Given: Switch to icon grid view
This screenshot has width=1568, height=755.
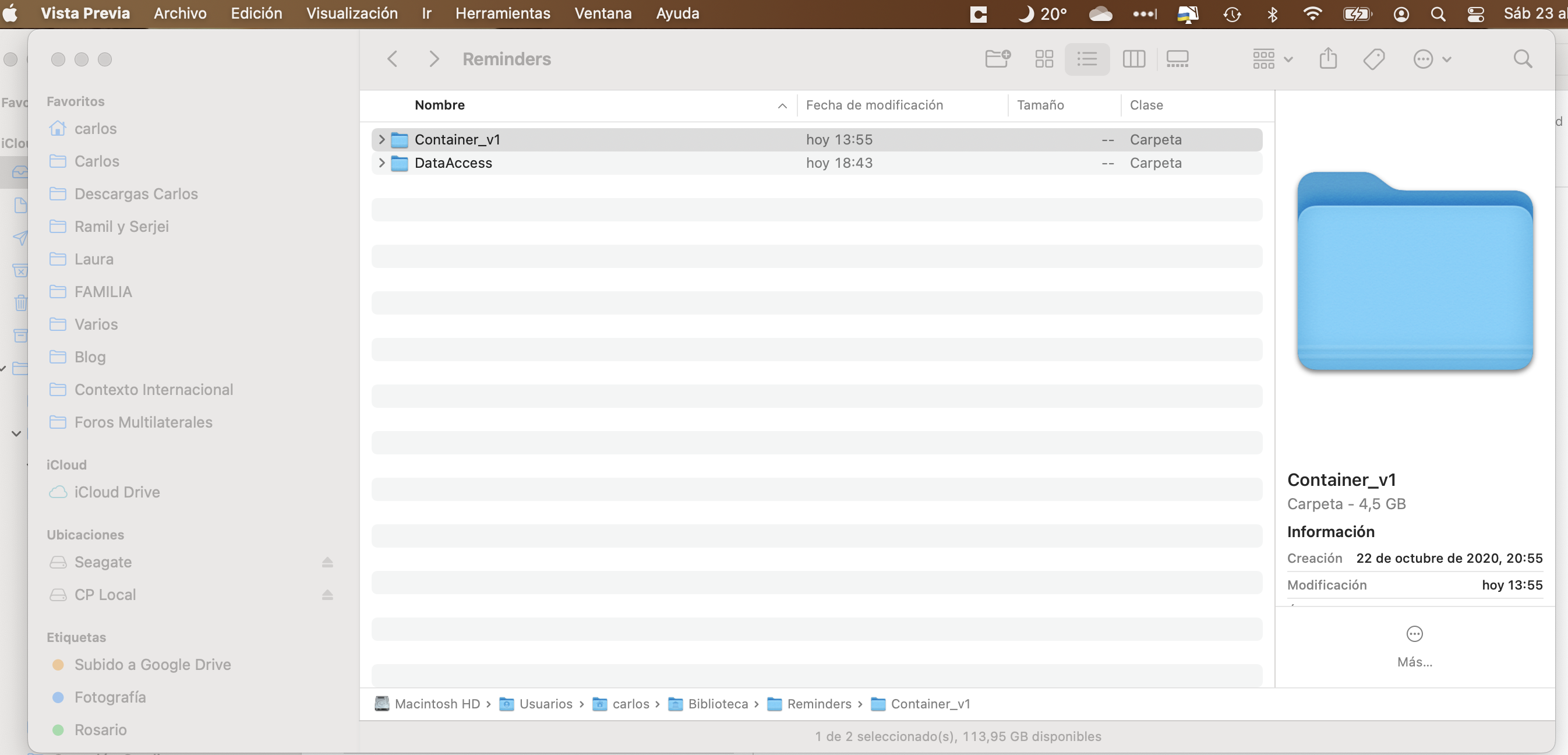Looking at the screenshot, I should [1044, 59].
